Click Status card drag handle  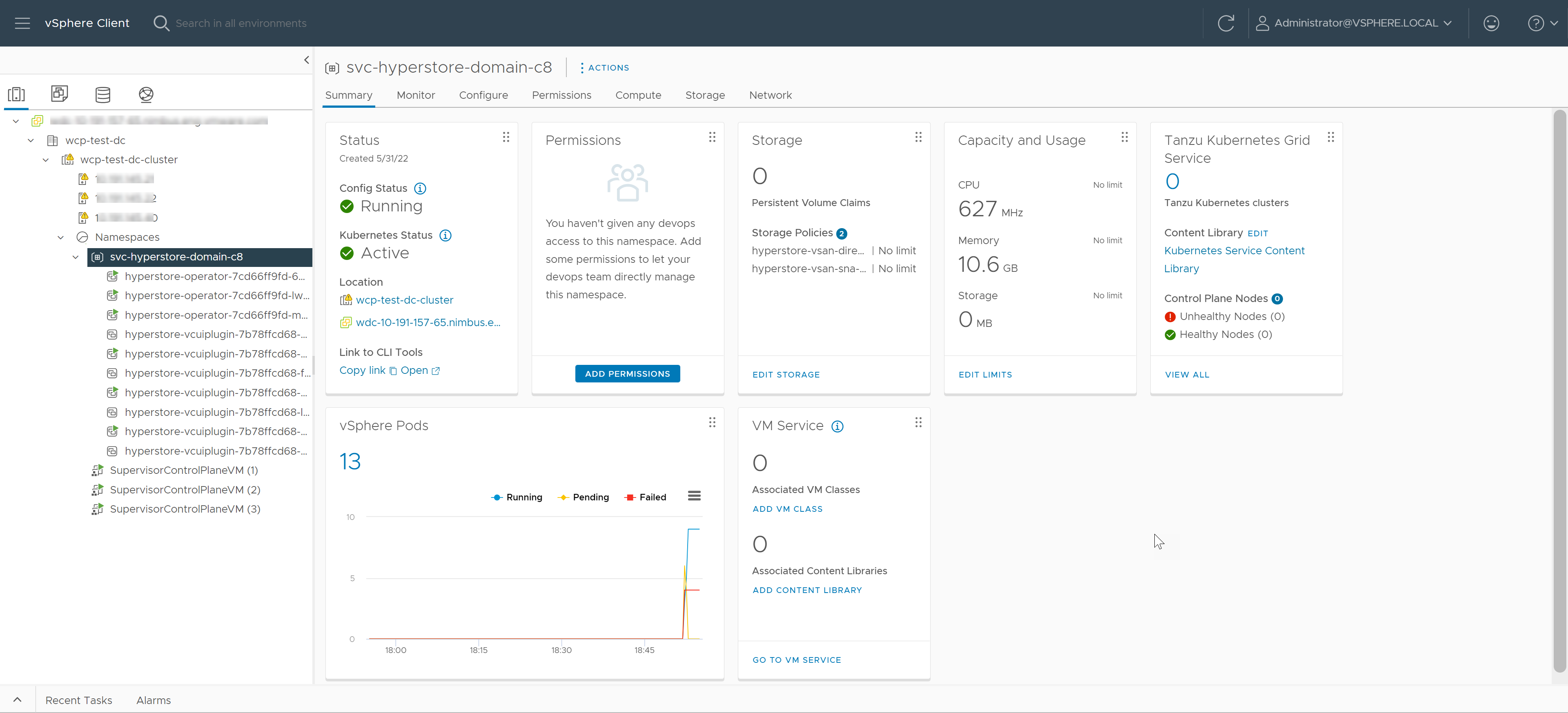click(x=506, y=138)
